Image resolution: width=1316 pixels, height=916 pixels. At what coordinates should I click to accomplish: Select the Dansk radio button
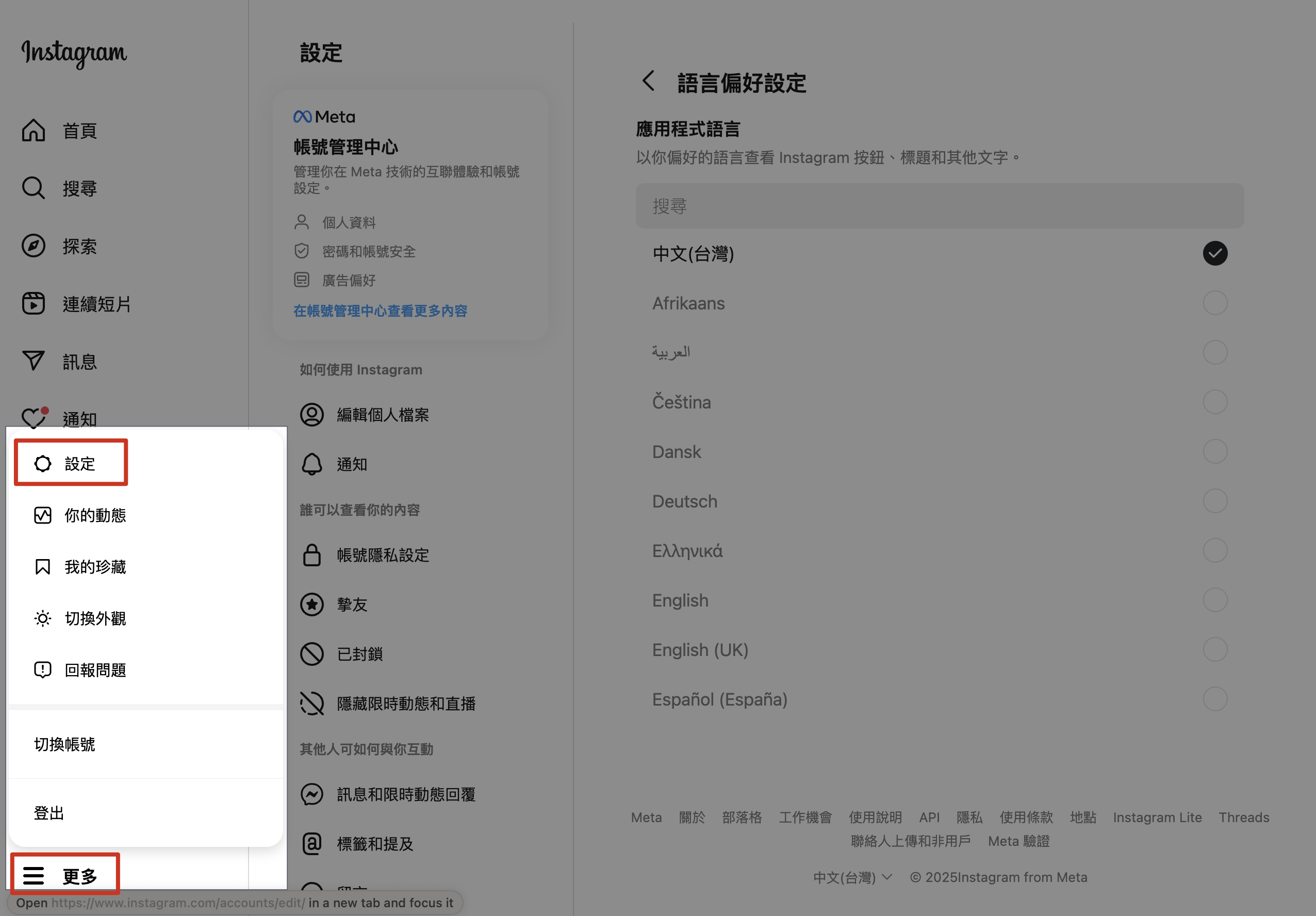pos(1214,452)
